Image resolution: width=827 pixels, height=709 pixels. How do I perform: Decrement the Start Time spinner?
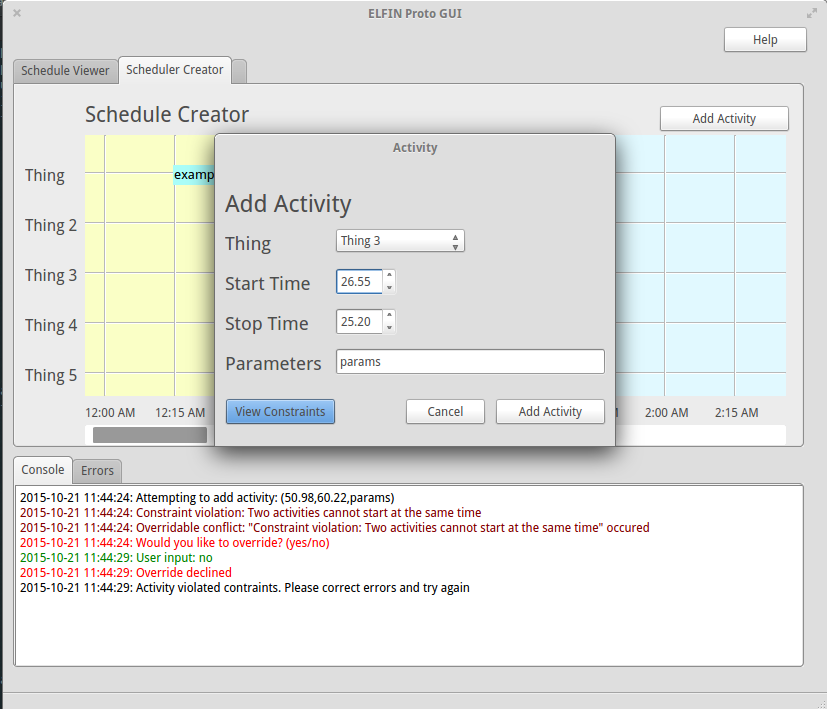tap(389, 287)
